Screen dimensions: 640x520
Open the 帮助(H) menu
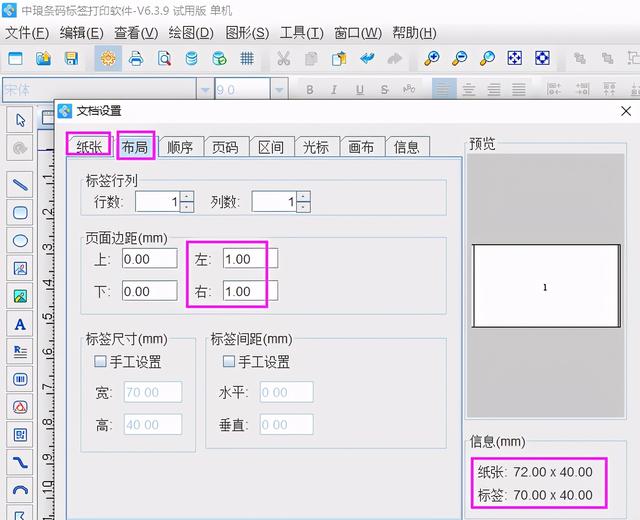[x=414, y=33]
